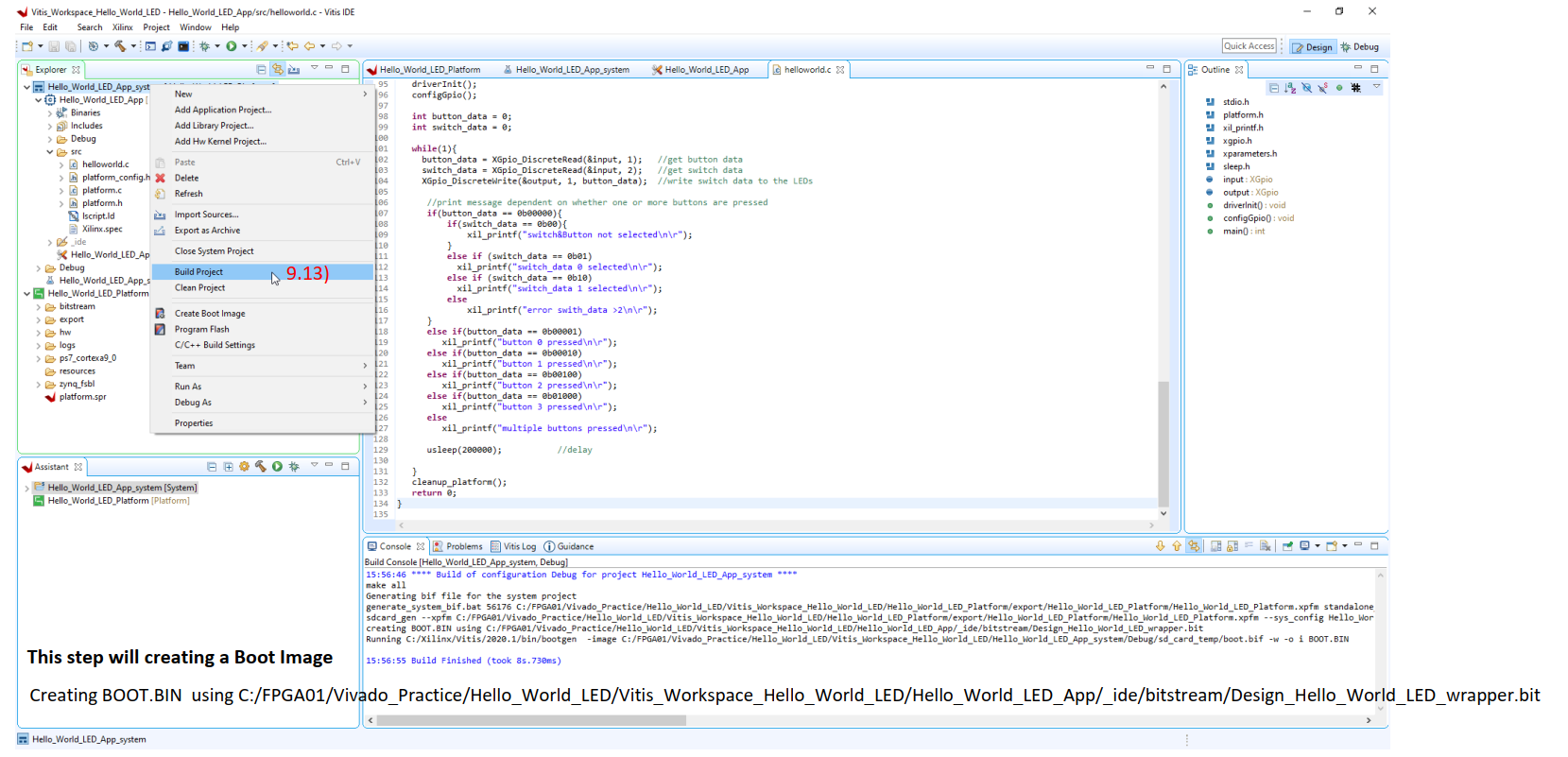Open Assistant settings gear icon

[244, 467]
